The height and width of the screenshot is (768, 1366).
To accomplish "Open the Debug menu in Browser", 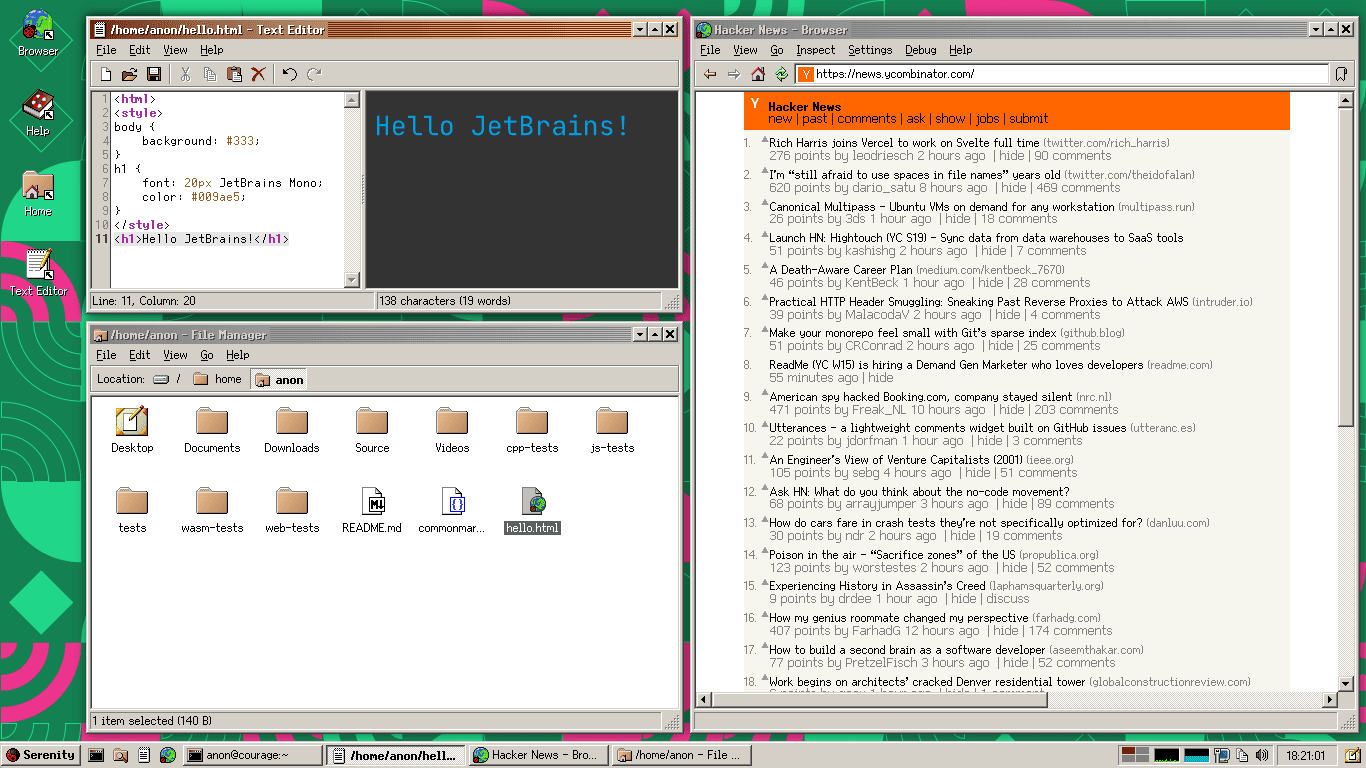I will click(x=921, y=50).
